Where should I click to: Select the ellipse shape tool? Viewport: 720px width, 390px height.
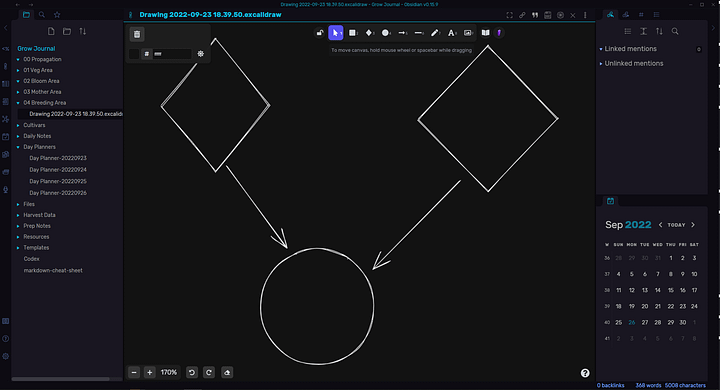(386, 33)
